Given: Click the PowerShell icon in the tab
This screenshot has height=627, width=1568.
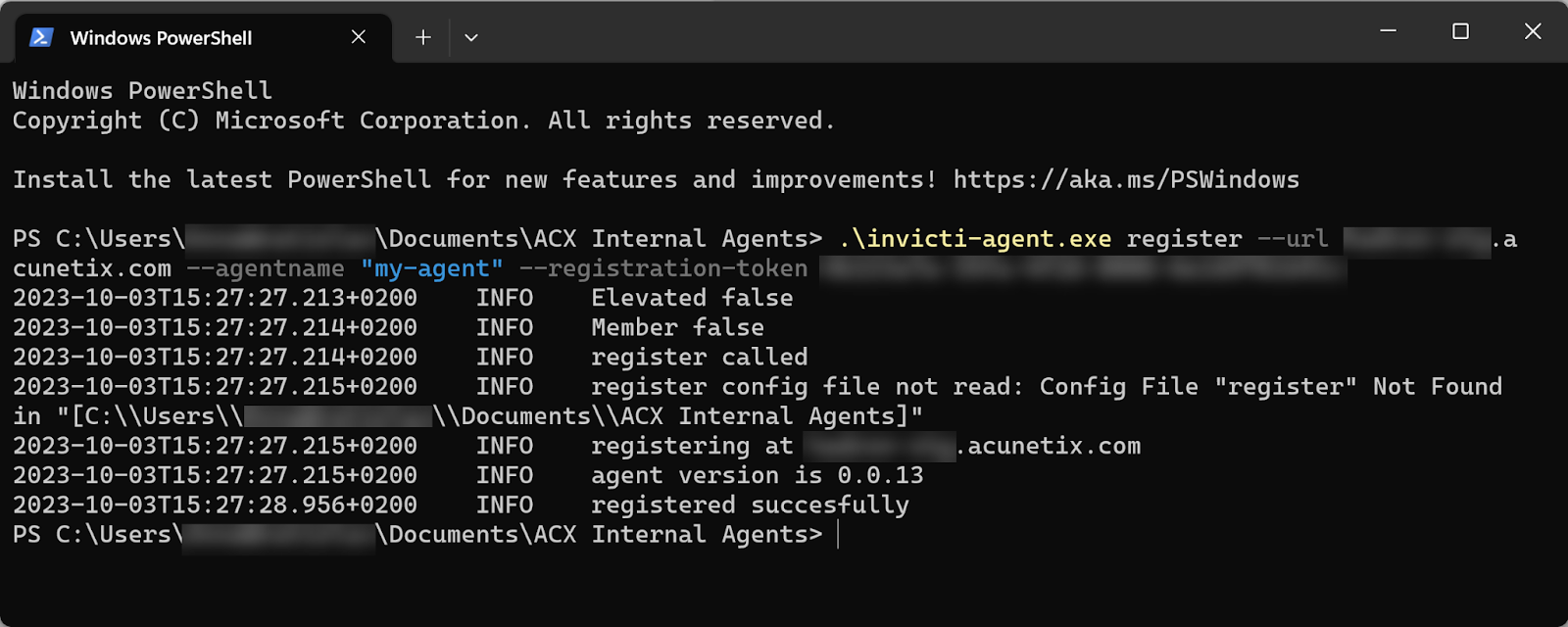Looking at the screenshot, I should pyautogui.click(x=41, y=37).
